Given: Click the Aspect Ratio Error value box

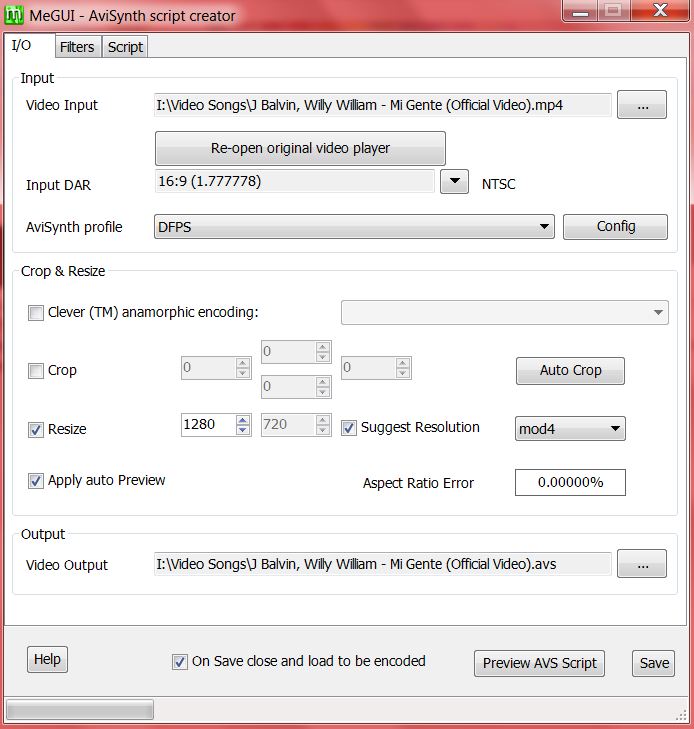Looking at the screenshot, I should [570, 483].
